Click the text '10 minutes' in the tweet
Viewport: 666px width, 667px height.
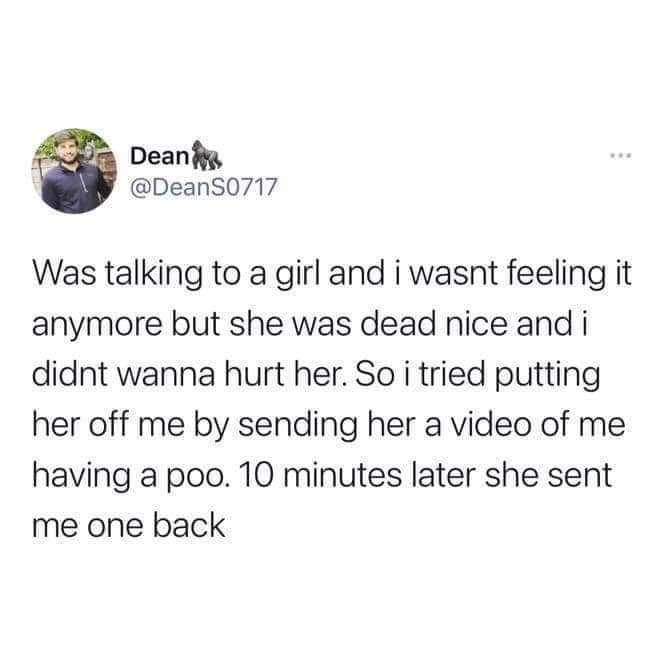tap(321, 475)
